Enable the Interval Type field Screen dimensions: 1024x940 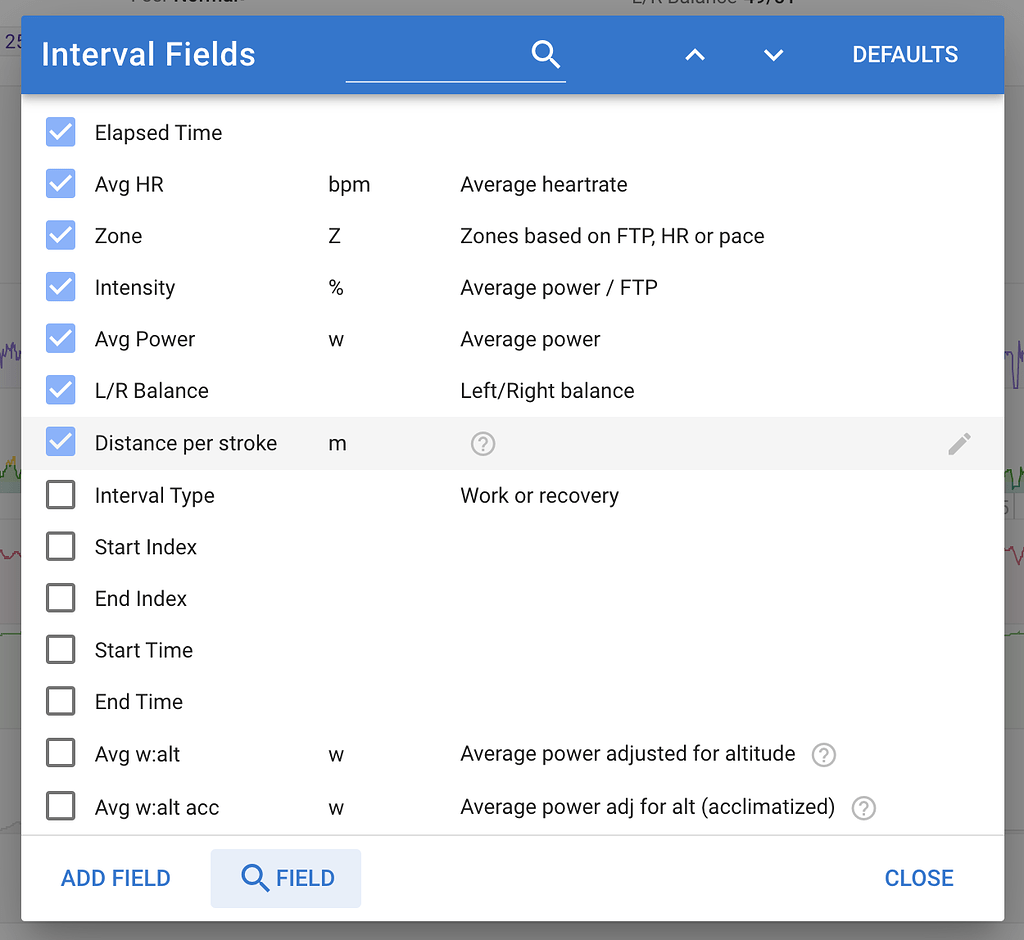(x=60, y=495)
